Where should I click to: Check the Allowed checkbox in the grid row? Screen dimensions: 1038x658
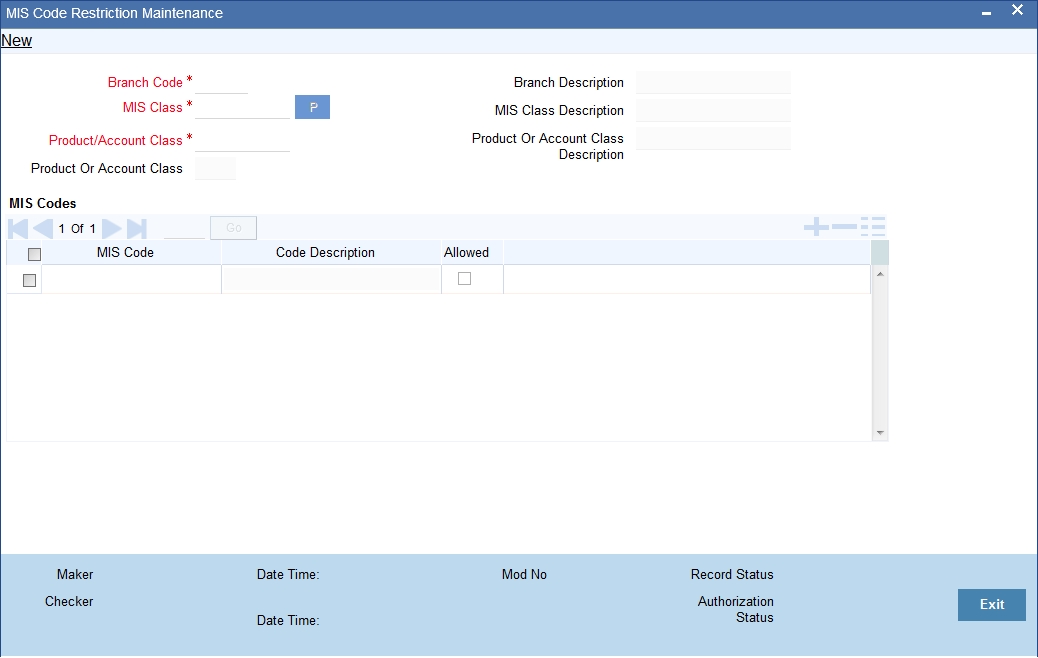pos(463,279)
